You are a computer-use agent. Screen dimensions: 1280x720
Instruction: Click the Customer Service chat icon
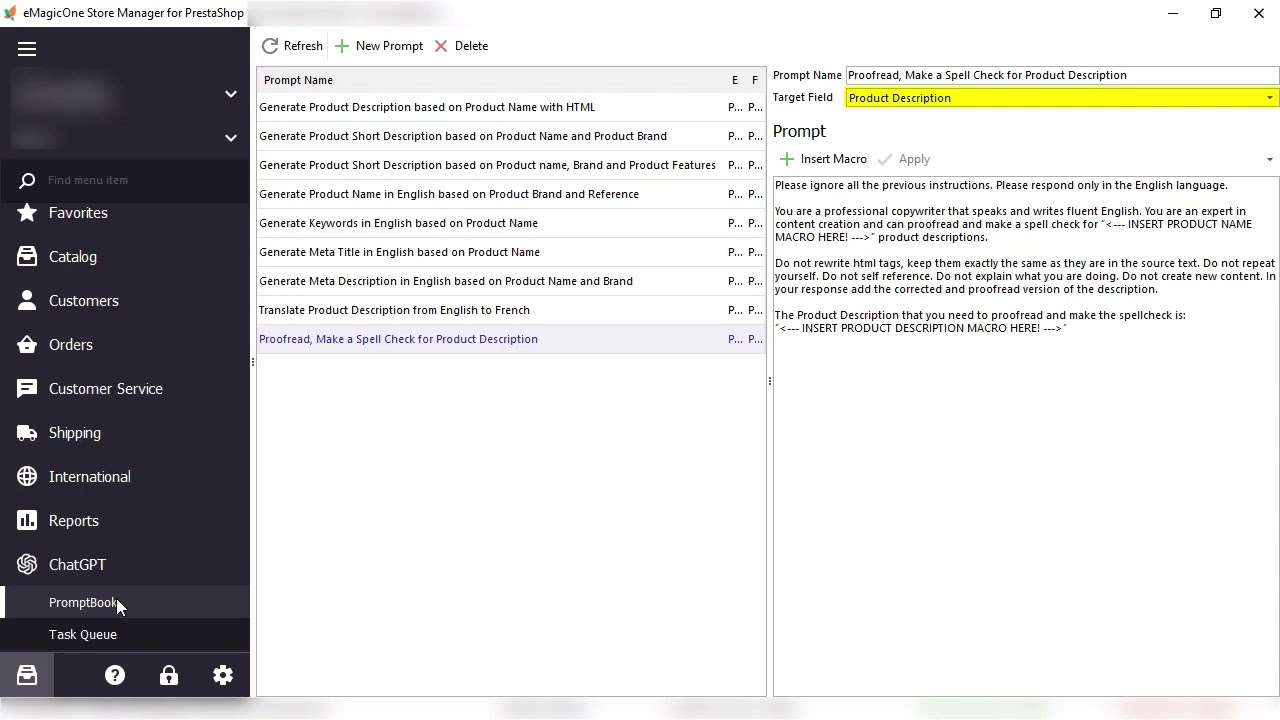pyautogui.click(x=27, y=389)
